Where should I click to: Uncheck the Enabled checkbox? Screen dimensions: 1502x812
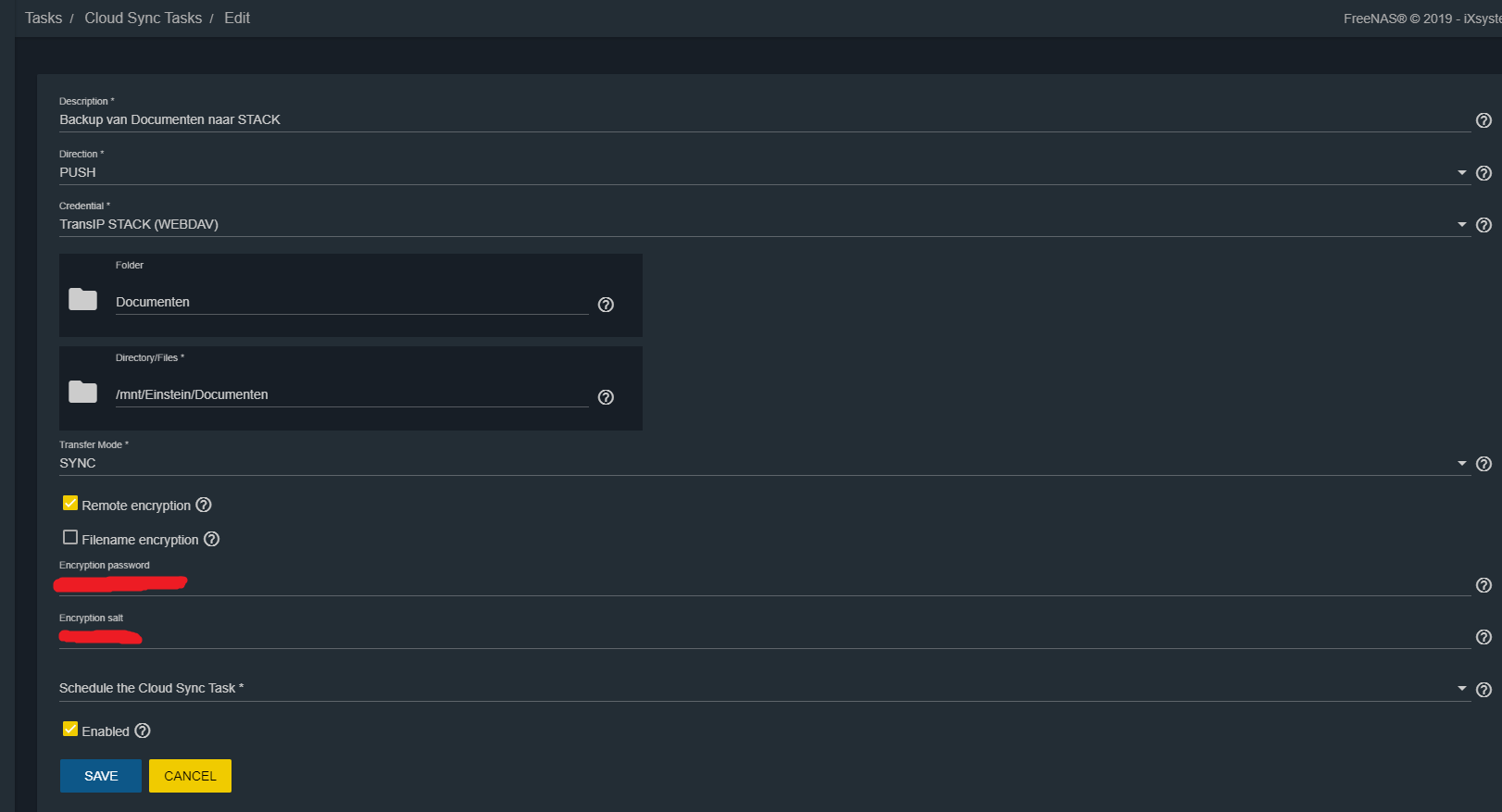click(70, 730)
